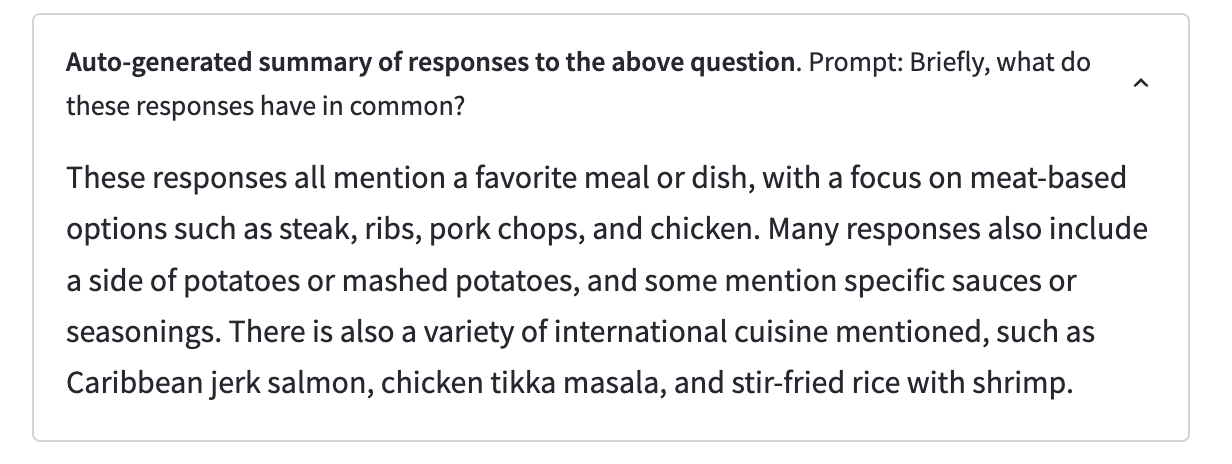Click the words 'mashed potatoes' in the summary
This screenshot has width=1232, height=464.
(457, 281)
